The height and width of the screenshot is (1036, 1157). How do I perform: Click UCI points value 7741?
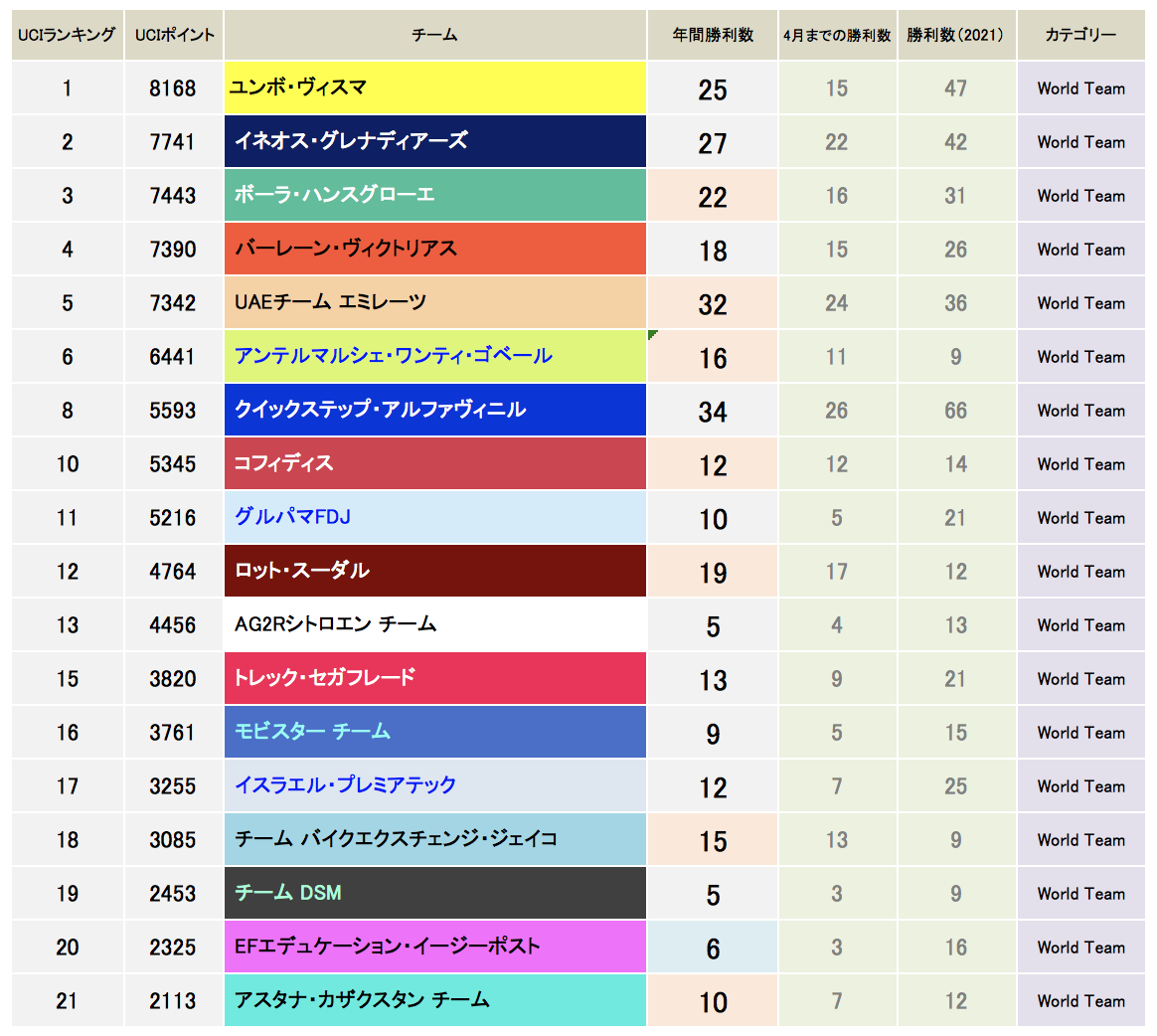tap(173, 142)
